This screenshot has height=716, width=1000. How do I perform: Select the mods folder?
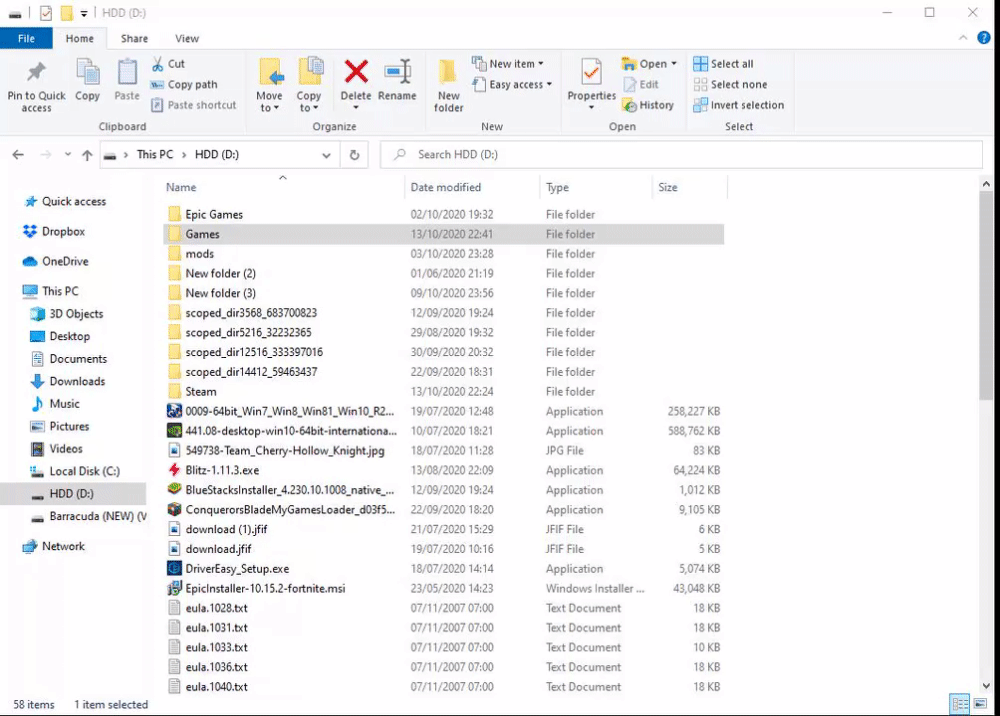(x=443, y=254)
